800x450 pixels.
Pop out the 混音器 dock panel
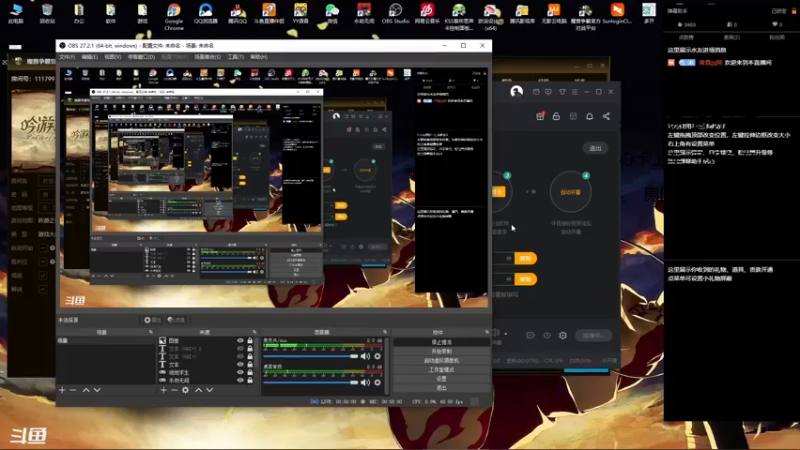[385, 332]
